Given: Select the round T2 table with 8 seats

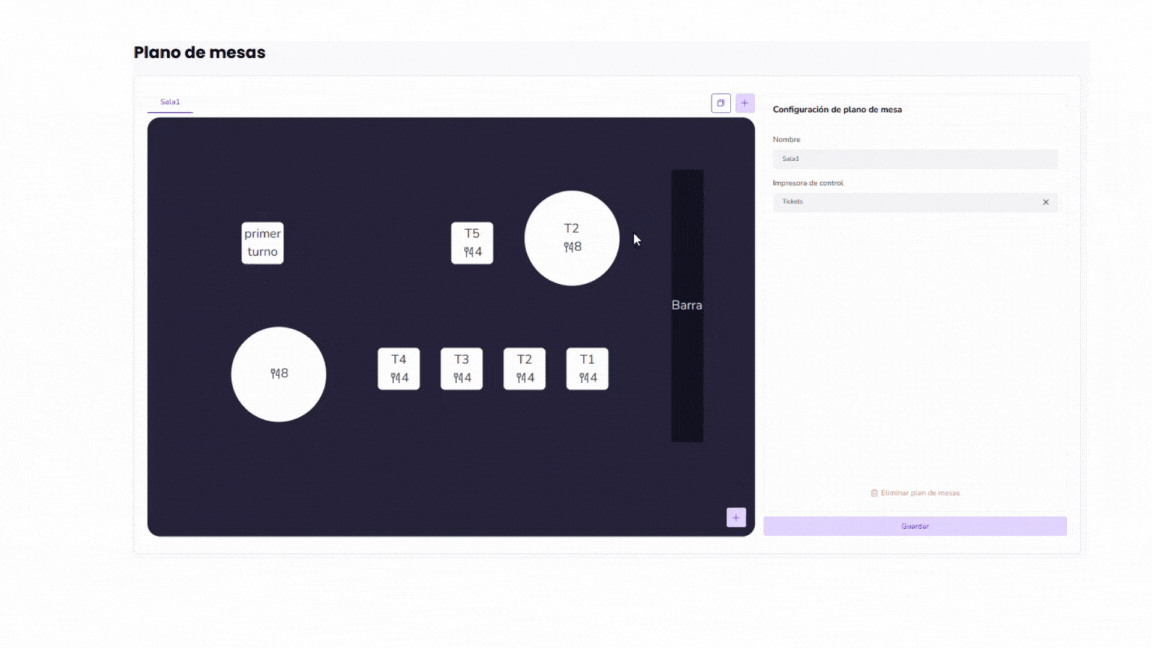Looking at the screenshot, I should click(x=572, y=238).
